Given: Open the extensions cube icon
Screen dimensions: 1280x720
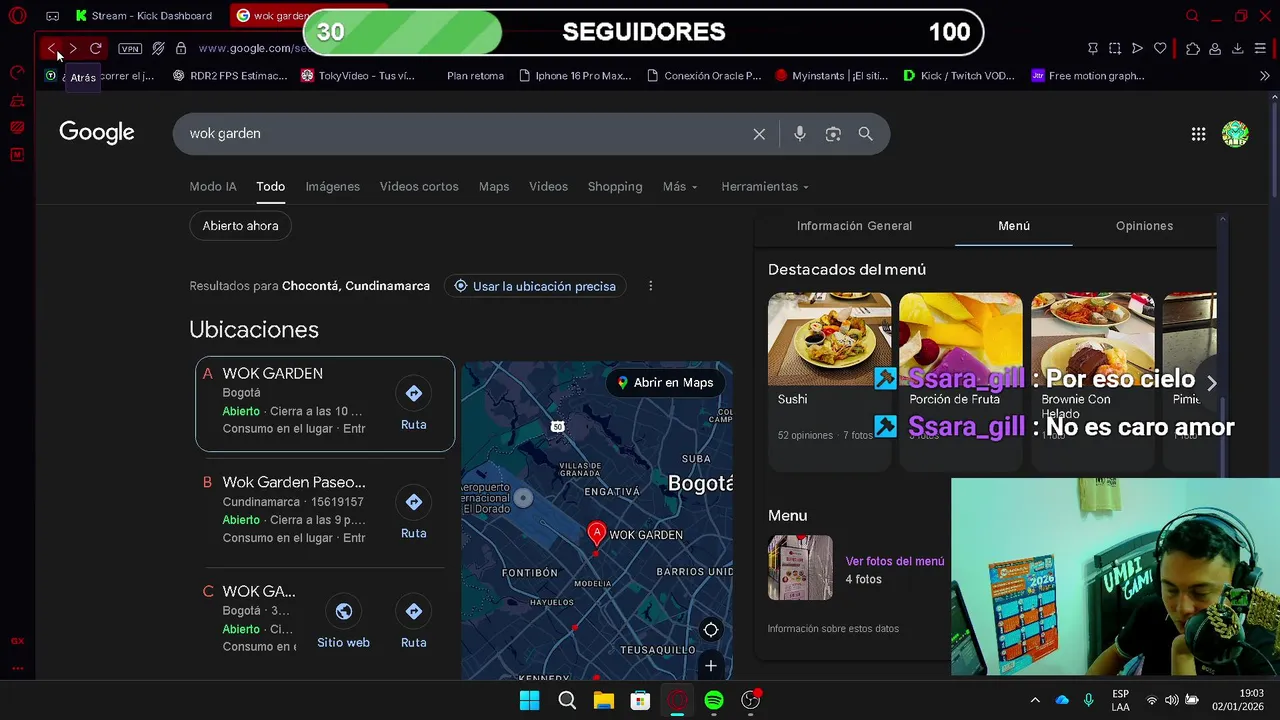Looking at the screenshot, I should [x=1192, y=48].
